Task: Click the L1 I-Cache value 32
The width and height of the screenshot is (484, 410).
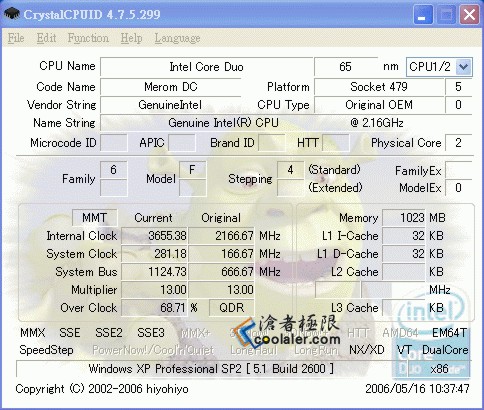Action: (x=404, y=236)
